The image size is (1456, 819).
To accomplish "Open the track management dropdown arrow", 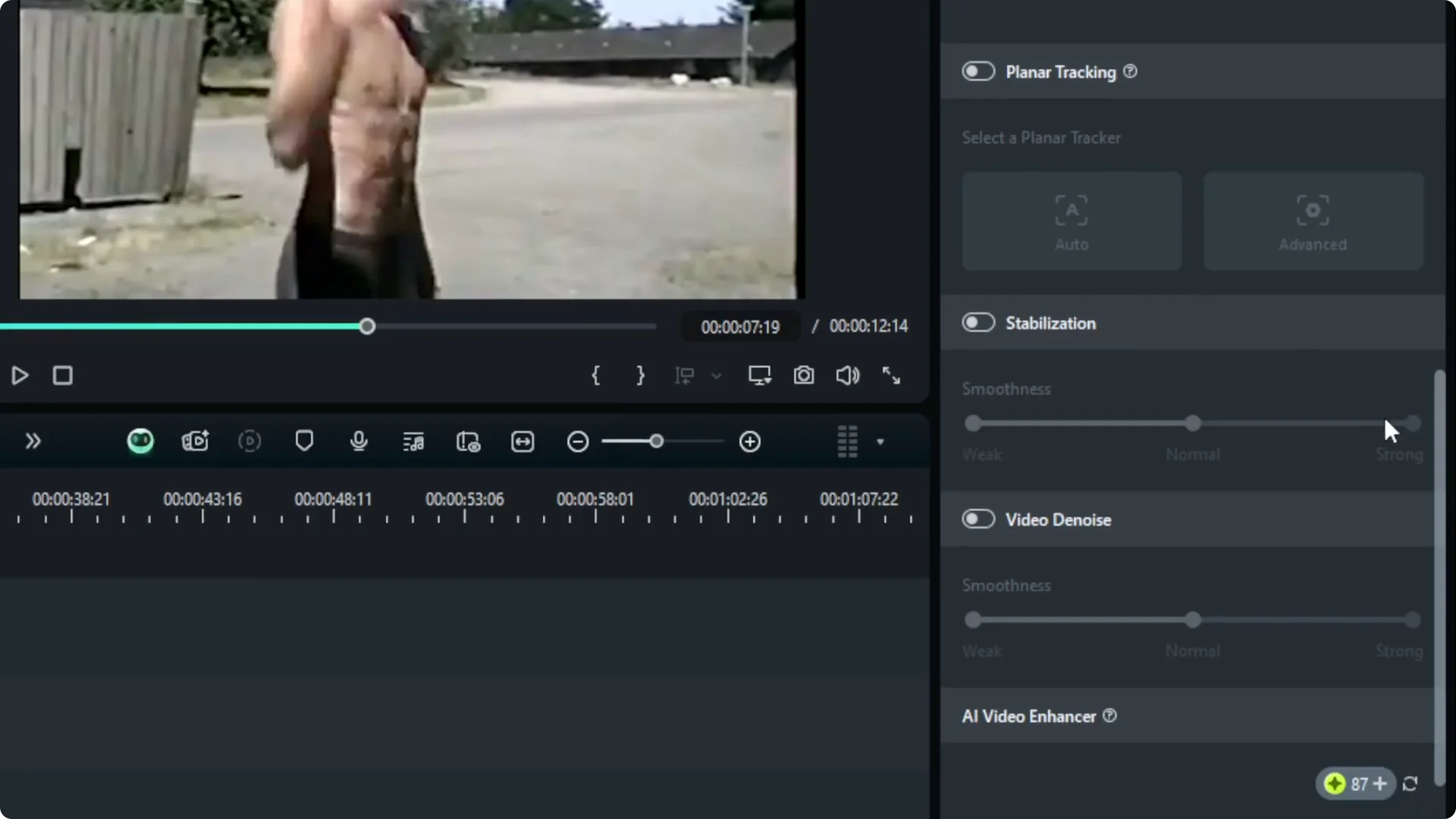I will 880,441.
